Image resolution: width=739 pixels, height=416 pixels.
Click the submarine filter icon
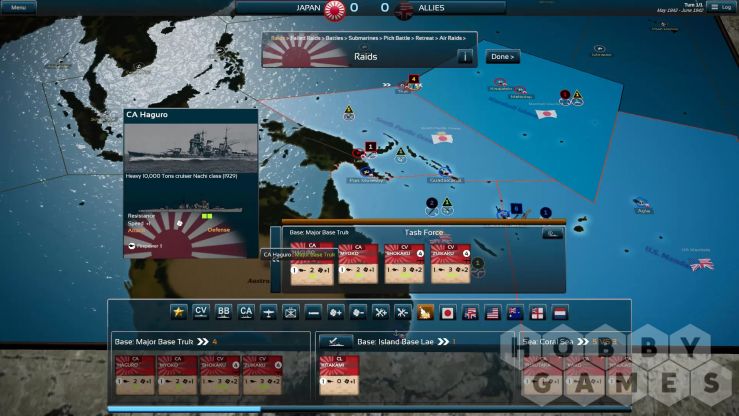(313, 312)
